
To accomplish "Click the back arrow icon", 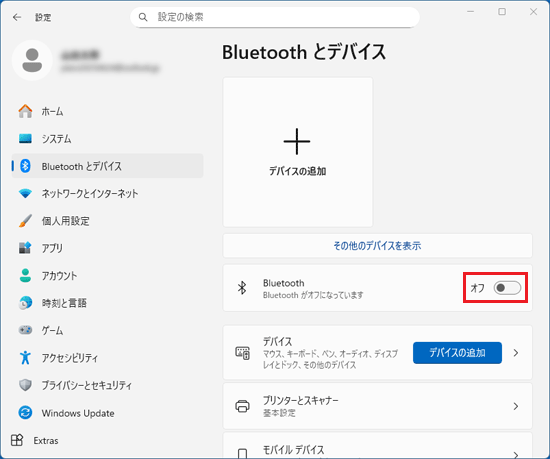I will (17, 17).
